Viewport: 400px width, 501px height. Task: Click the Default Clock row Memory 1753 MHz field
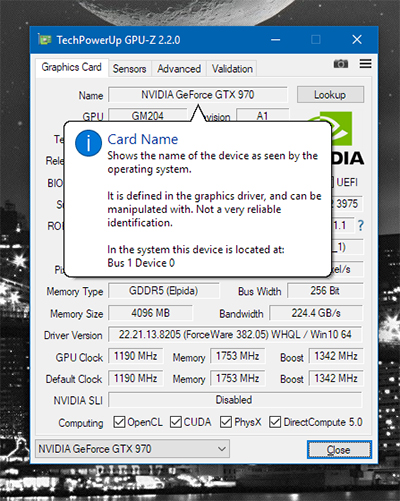pyautogui.click(x=237, y=378)
